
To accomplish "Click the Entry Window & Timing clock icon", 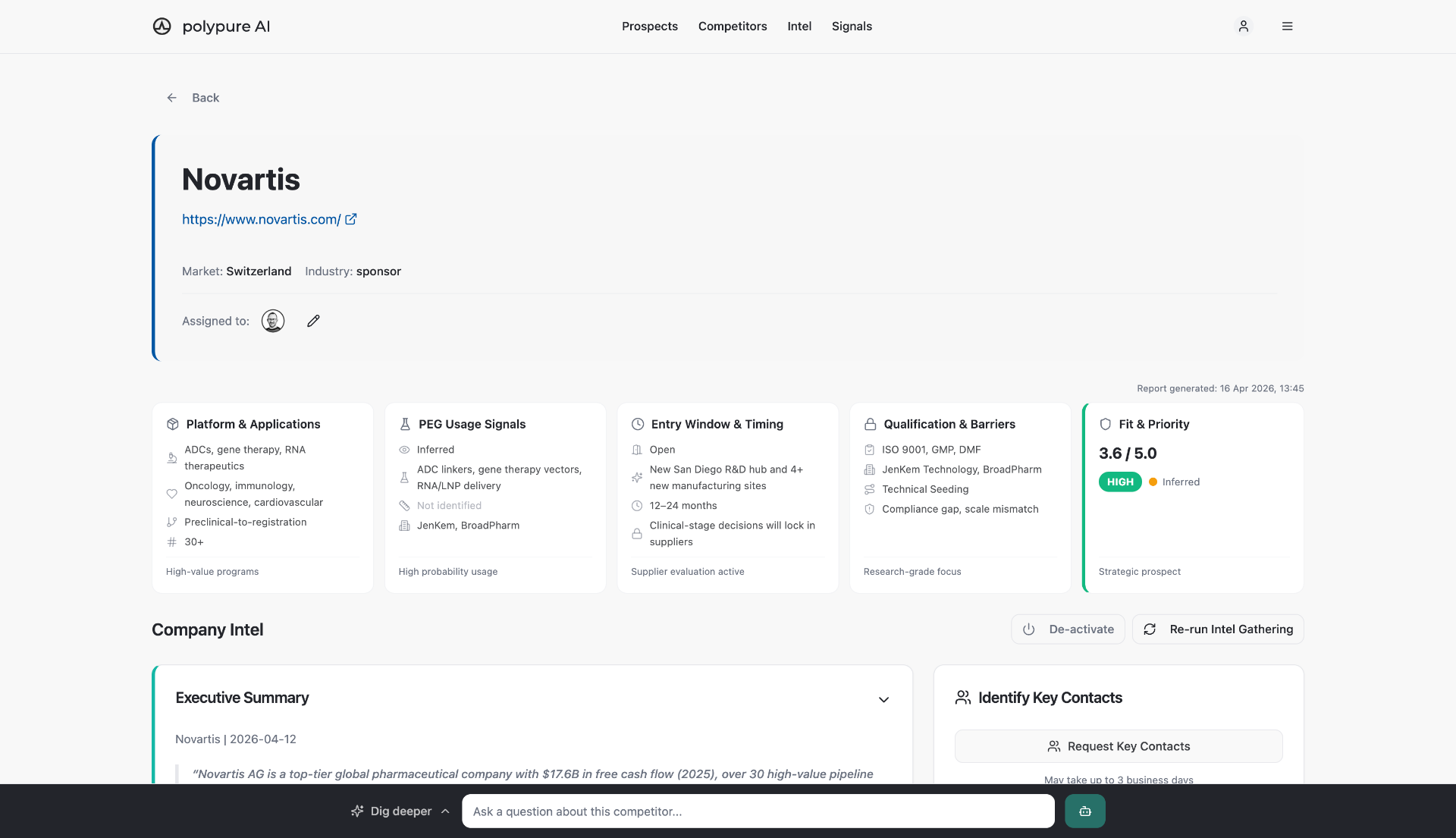I will pos(638,424).
